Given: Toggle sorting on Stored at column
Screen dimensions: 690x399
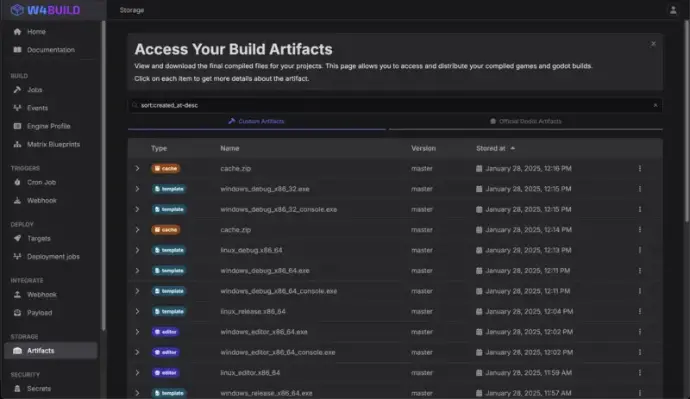Looking at the screenshot, I should (495, 148).
